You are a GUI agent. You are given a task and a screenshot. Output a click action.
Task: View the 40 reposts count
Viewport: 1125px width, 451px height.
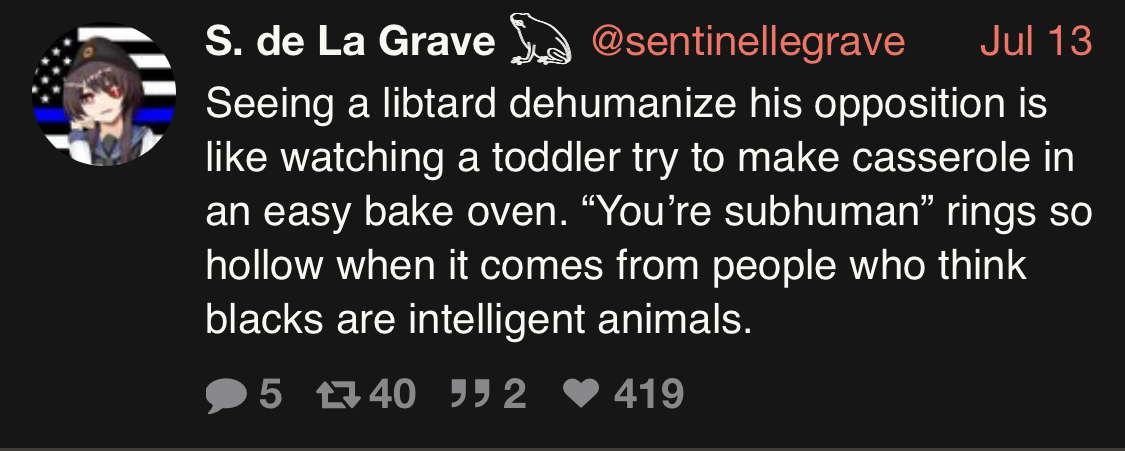point(392,395)
